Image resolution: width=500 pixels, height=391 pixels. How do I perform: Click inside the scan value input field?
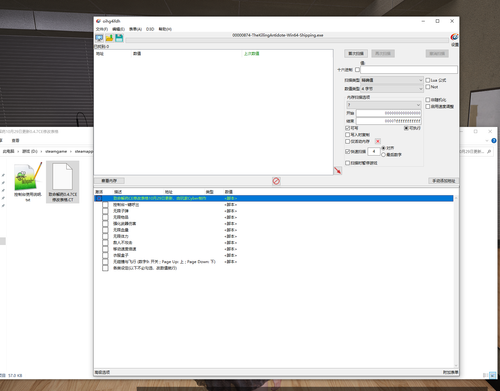click(x=409, y=70)
